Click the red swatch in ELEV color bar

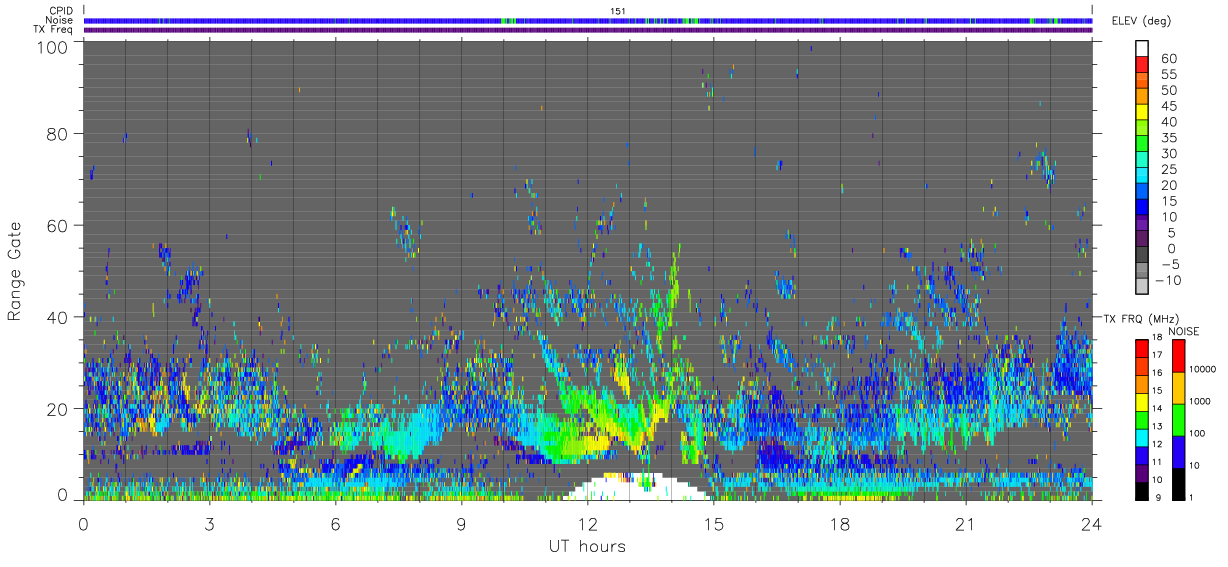(1142, 66)
